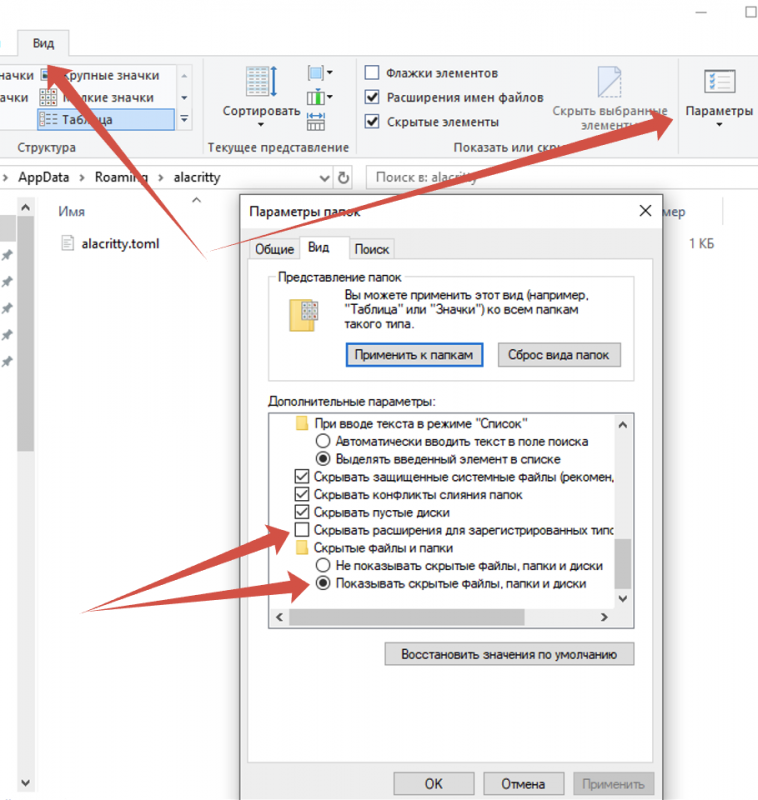Screen dimensions: 758x800
Task: Toggle Расширения имен файлов checkbox
Action: click(372, 97)
